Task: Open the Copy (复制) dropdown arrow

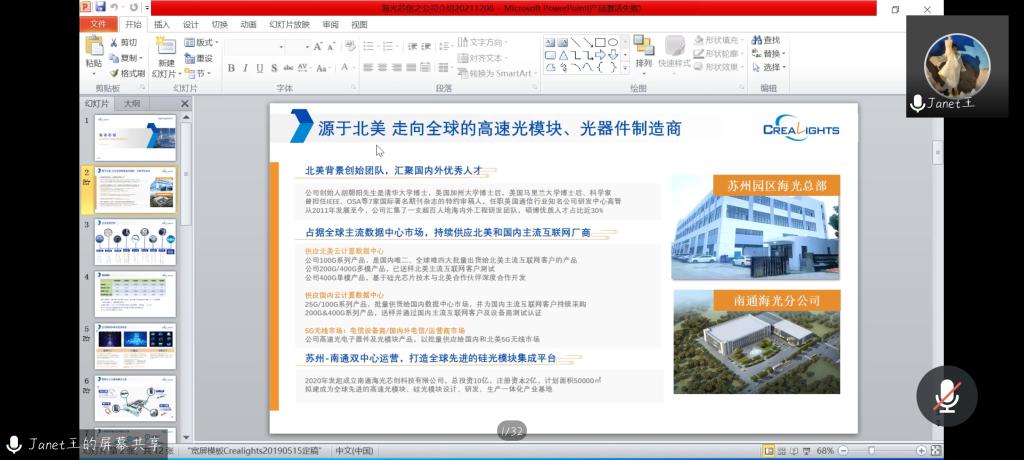Action: (x=141, y=58)
